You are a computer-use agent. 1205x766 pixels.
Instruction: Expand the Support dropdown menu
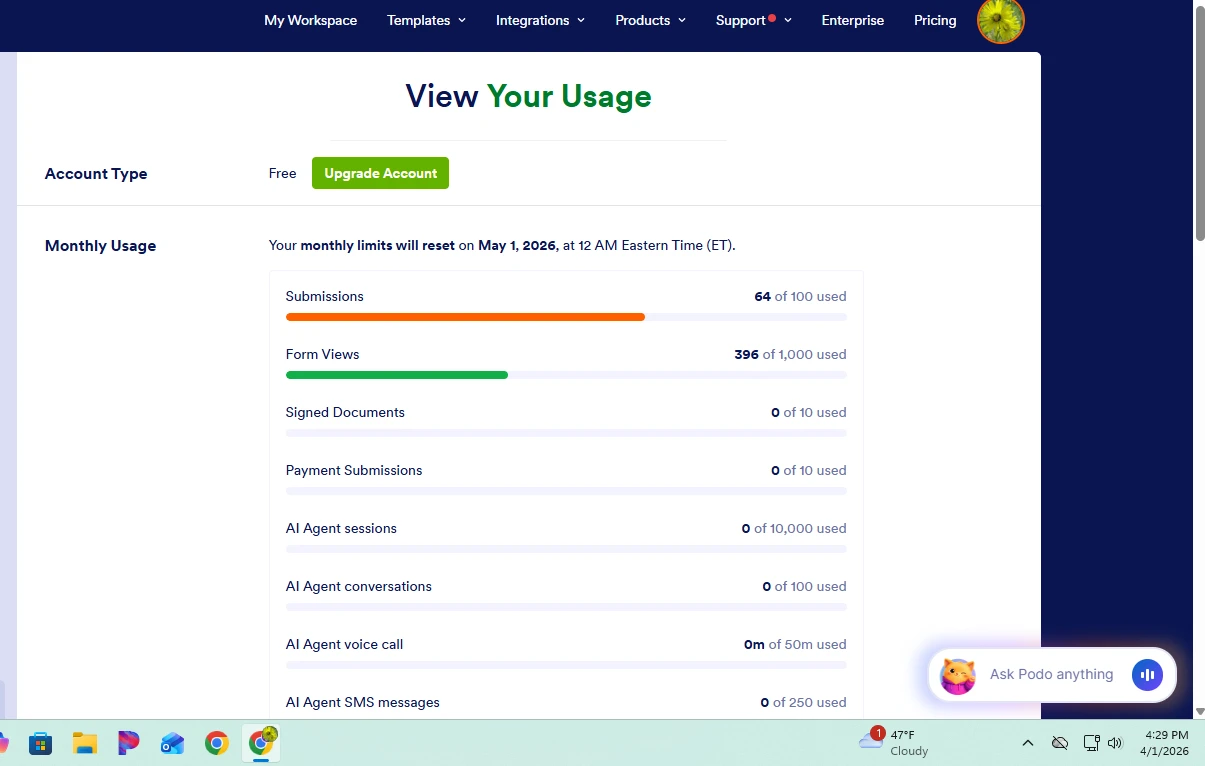click(753, 20)
